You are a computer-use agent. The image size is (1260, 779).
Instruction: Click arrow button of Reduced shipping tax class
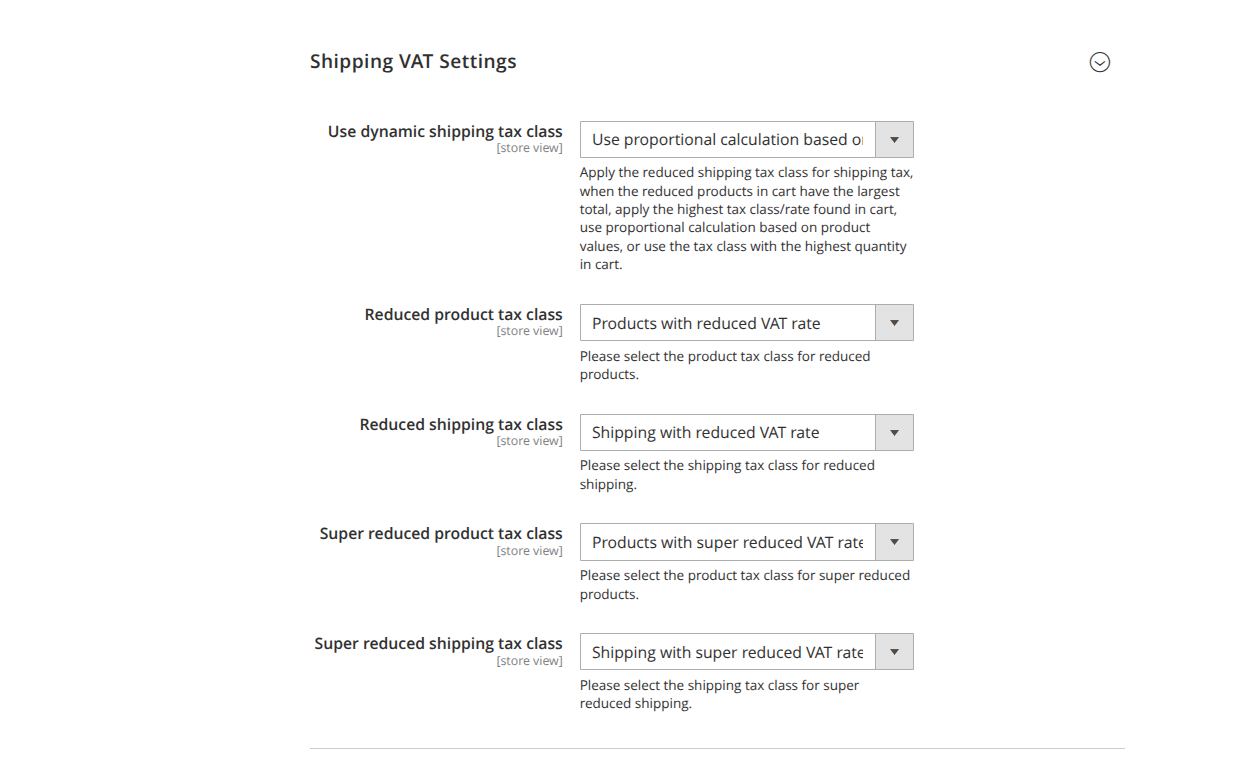point(894,433)
